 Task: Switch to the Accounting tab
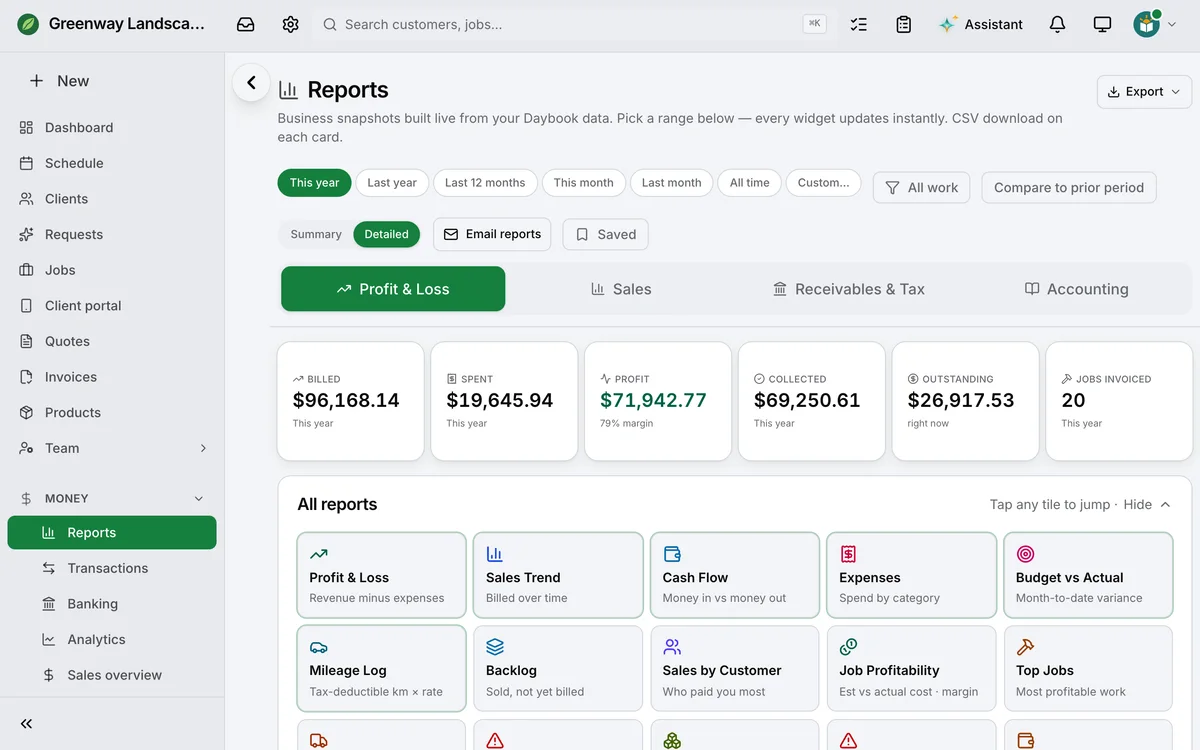coord(1077,289)
